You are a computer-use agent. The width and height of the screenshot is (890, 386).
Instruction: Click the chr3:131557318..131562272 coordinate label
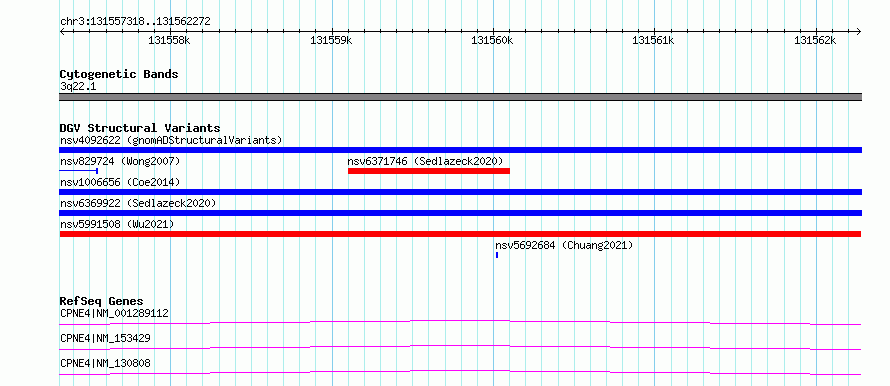135,22
